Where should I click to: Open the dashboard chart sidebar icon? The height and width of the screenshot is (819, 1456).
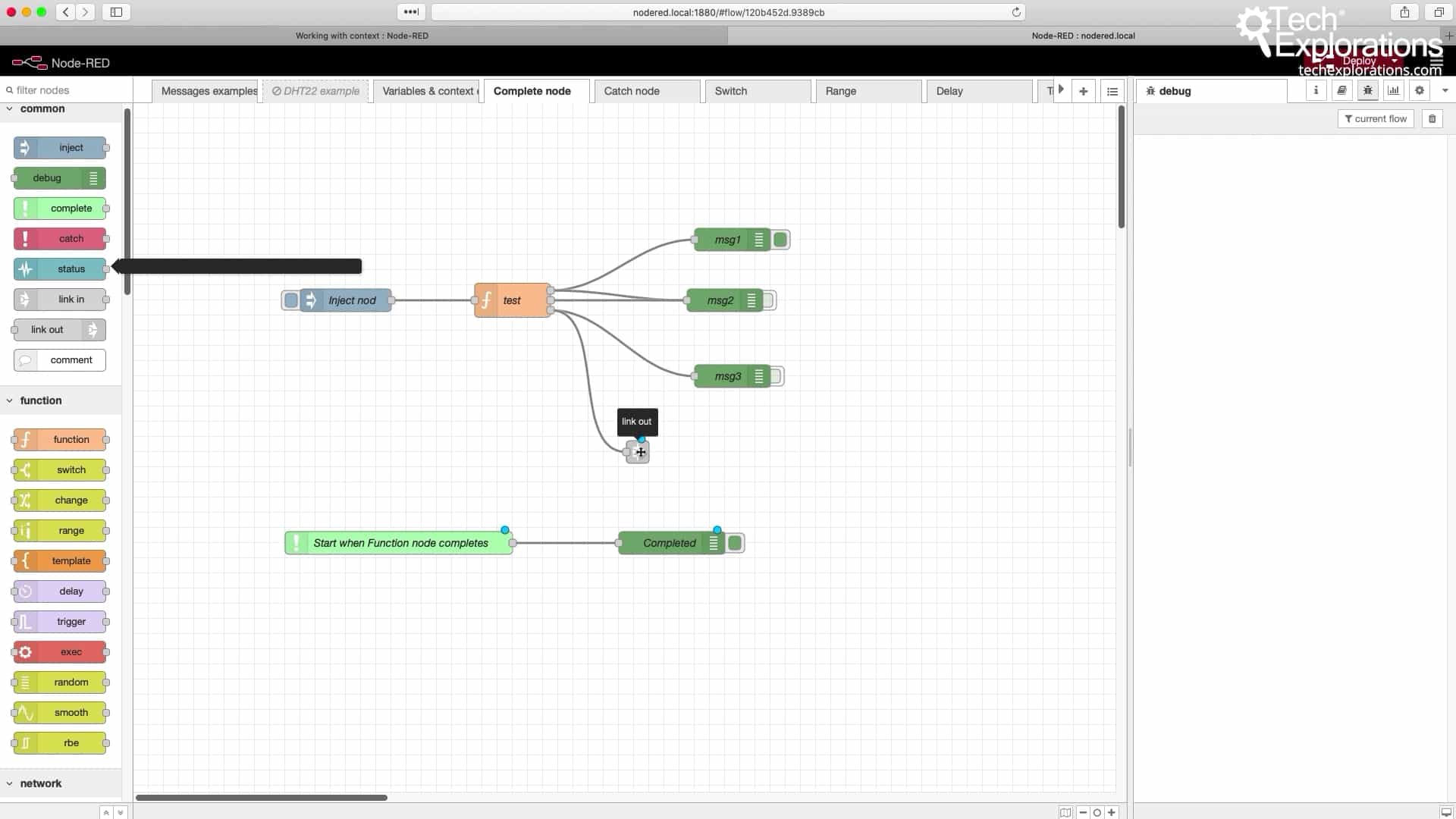click(x=1393, y=90)
